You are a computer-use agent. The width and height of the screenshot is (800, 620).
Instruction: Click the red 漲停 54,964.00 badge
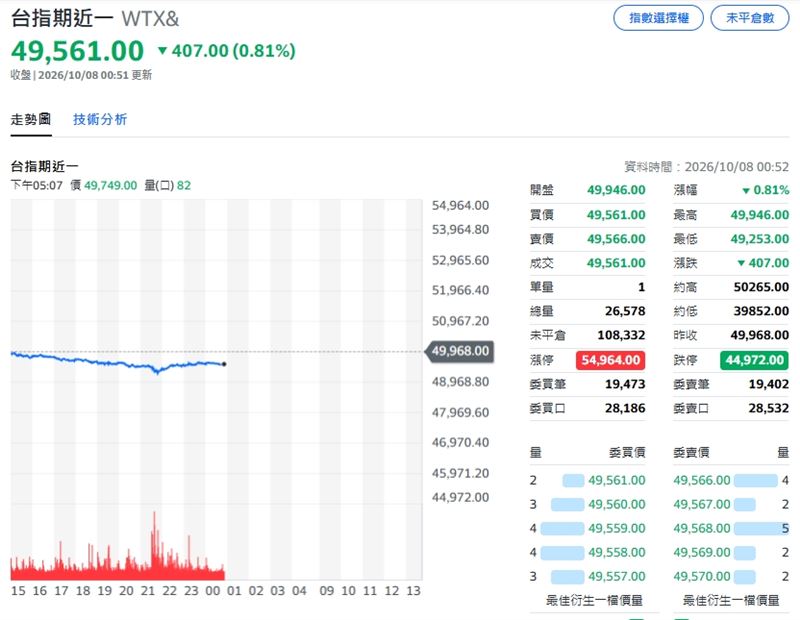610,360
